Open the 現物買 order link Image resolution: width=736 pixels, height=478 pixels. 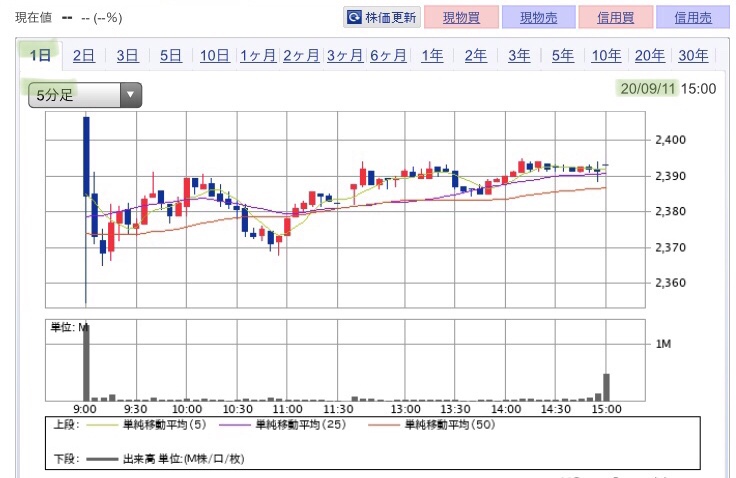coord(461,17)
